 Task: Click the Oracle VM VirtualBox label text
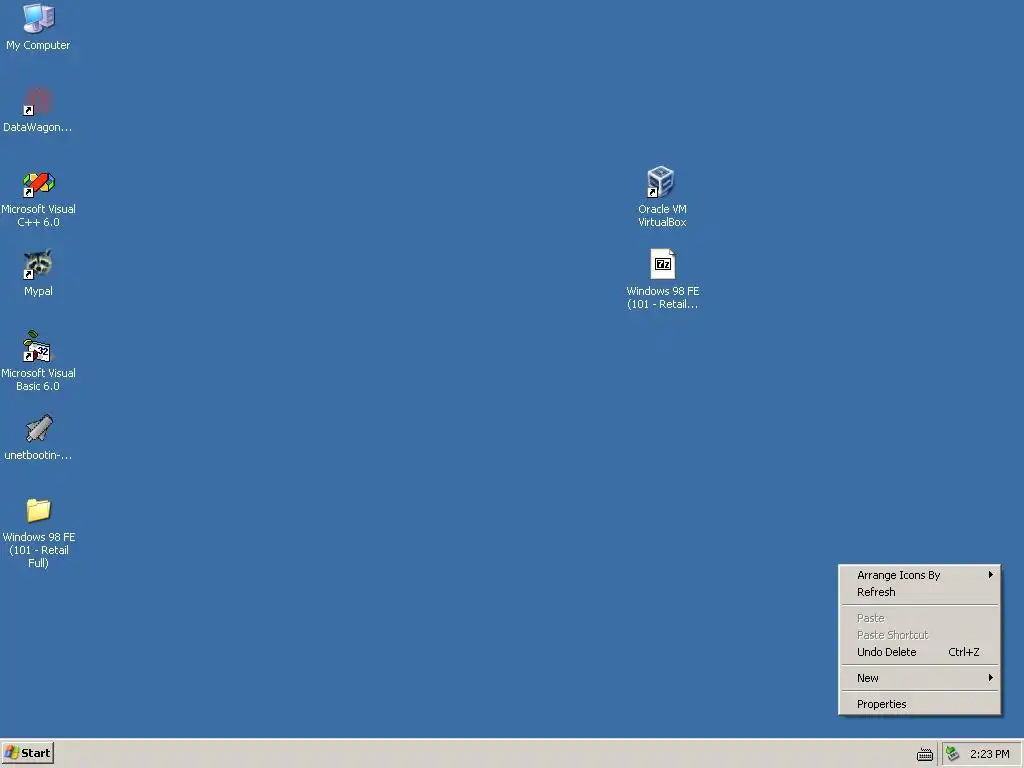click(662, 216)
